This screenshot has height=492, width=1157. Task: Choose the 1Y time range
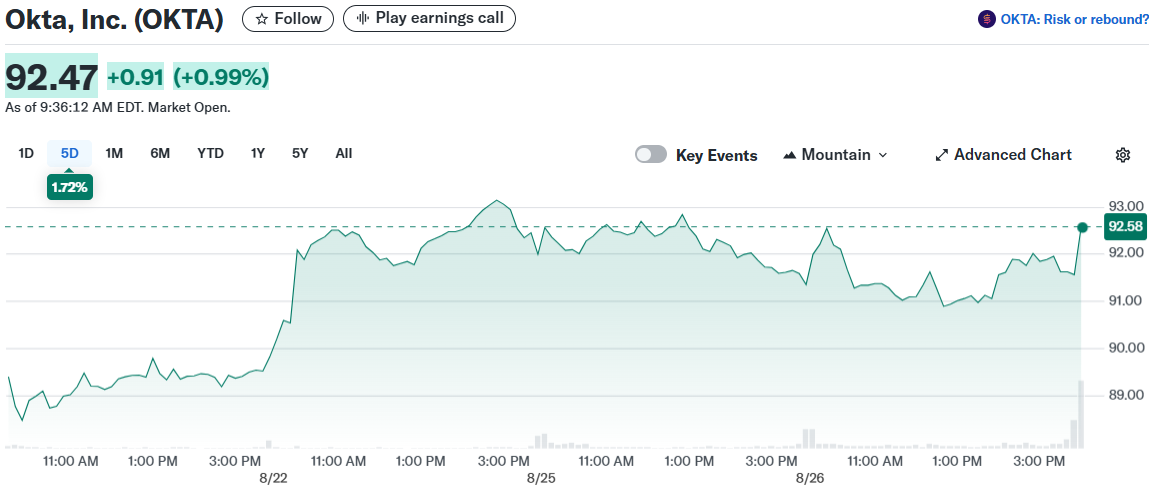(x=258, y=153)
